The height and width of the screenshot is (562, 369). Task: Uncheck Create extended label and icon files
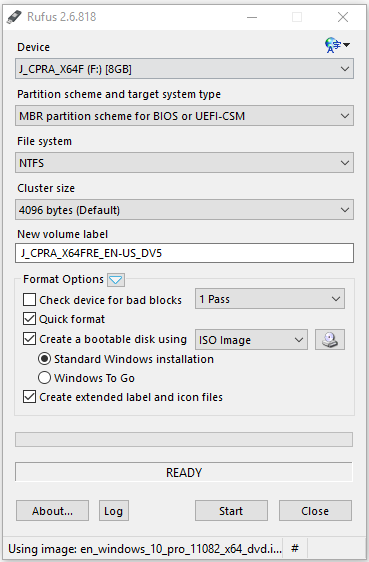(x=29, y=397)
